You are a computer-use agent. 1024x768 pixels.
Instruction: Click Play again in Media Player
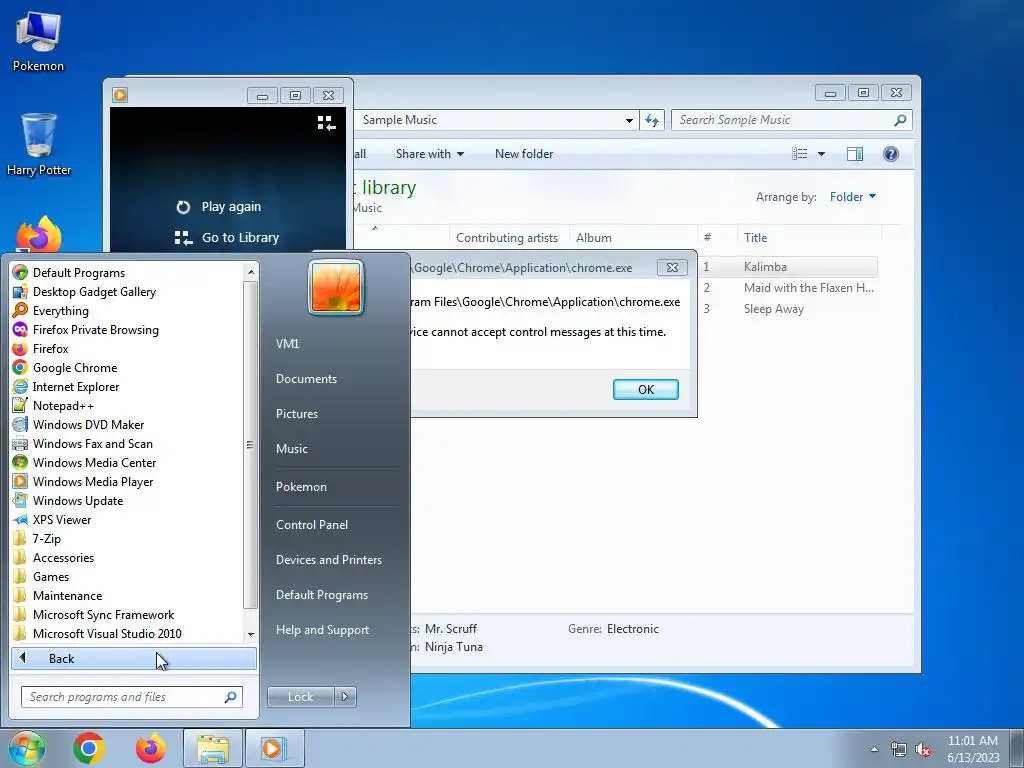tap(219, 206)
